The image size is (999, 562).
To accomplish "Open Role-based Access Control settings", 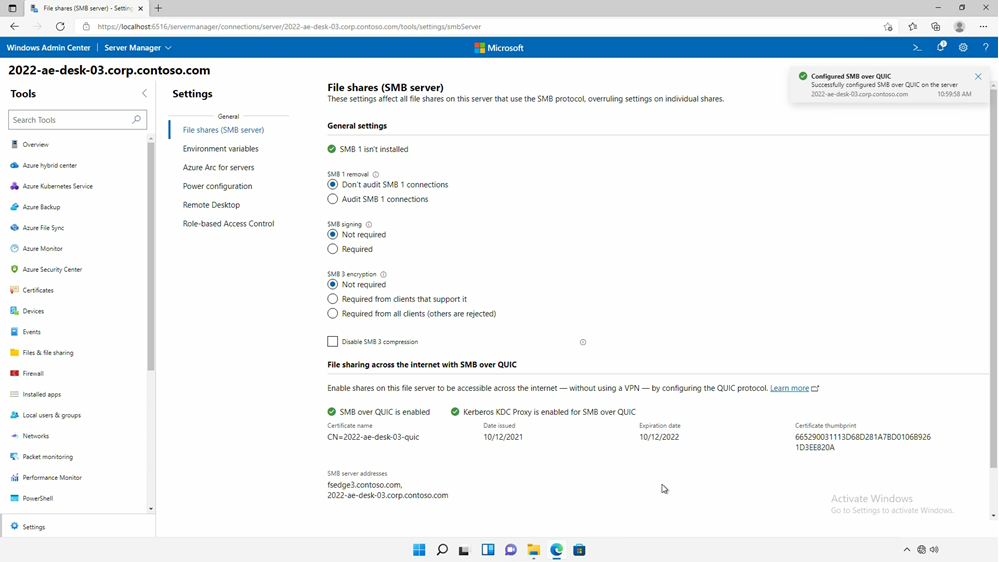I will click(228, 224).
